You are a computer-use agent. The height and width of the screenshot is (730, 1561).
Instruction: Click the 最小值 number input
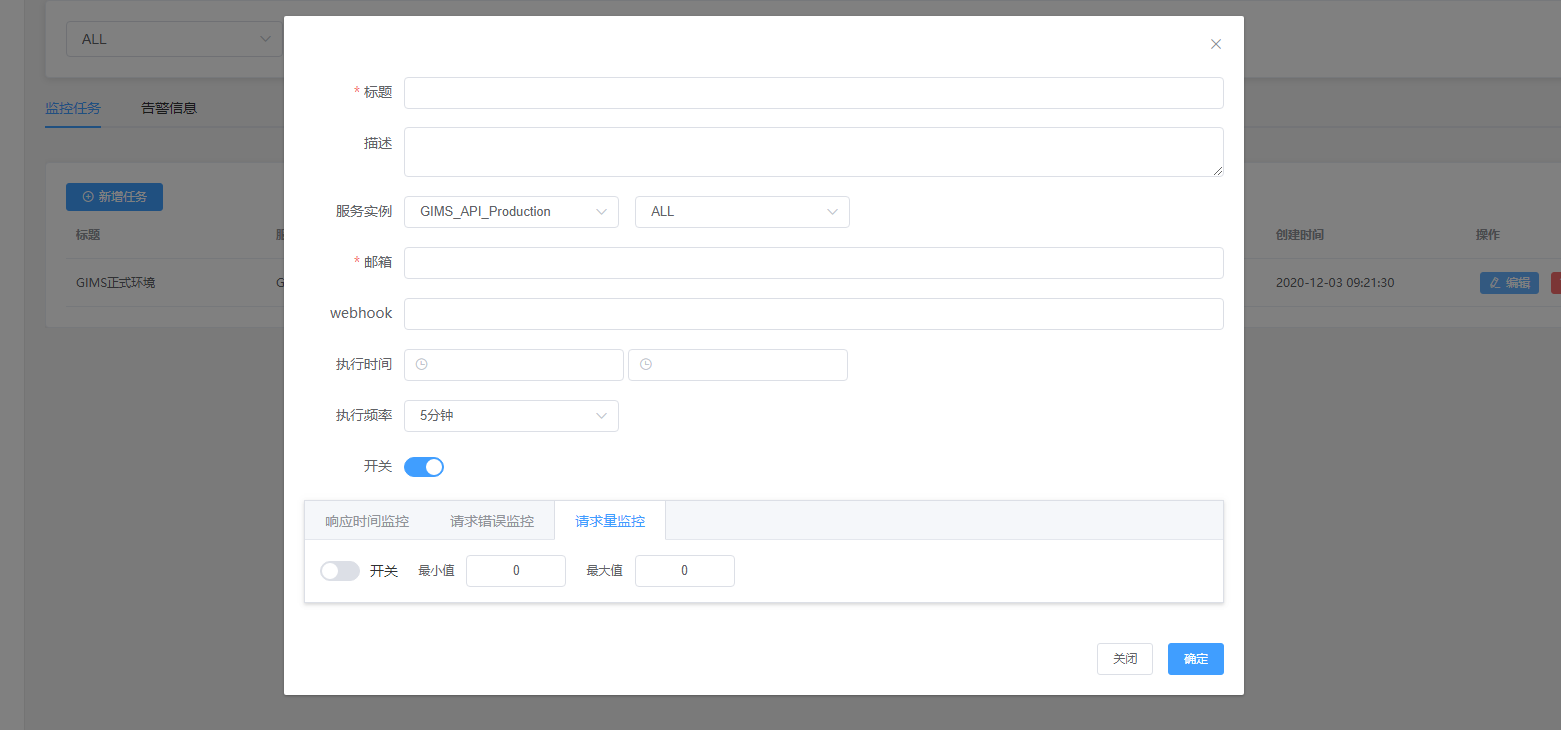[x=516, y=571]
